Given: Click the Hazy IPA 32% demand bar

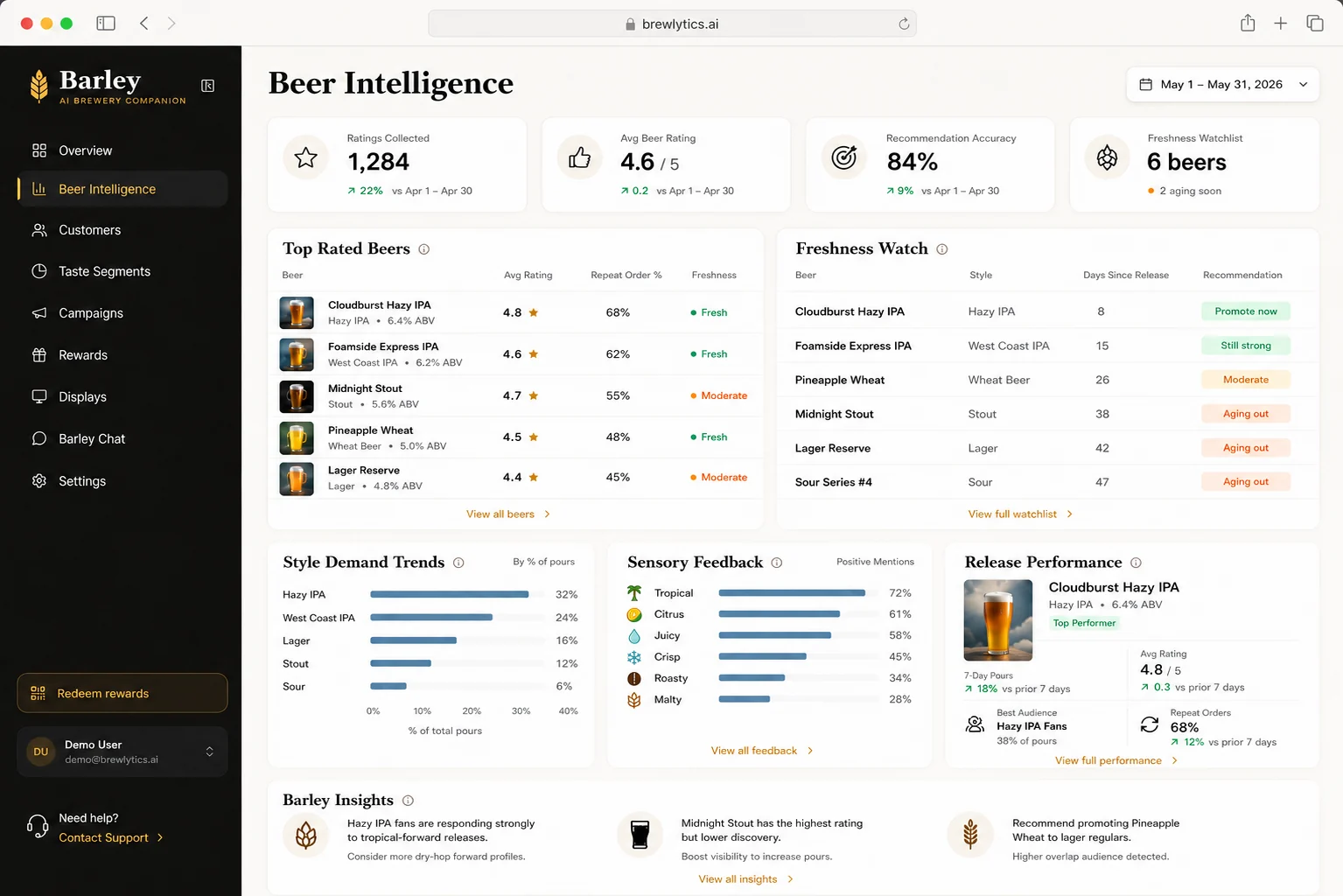Looking at the screenshot, I should click(x=450, y=594).
